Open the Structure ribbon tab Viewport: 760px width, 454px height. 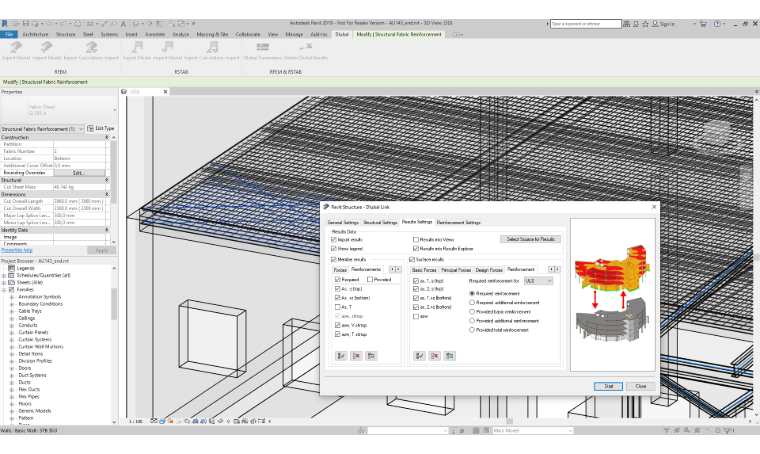(x=65, y=34)
